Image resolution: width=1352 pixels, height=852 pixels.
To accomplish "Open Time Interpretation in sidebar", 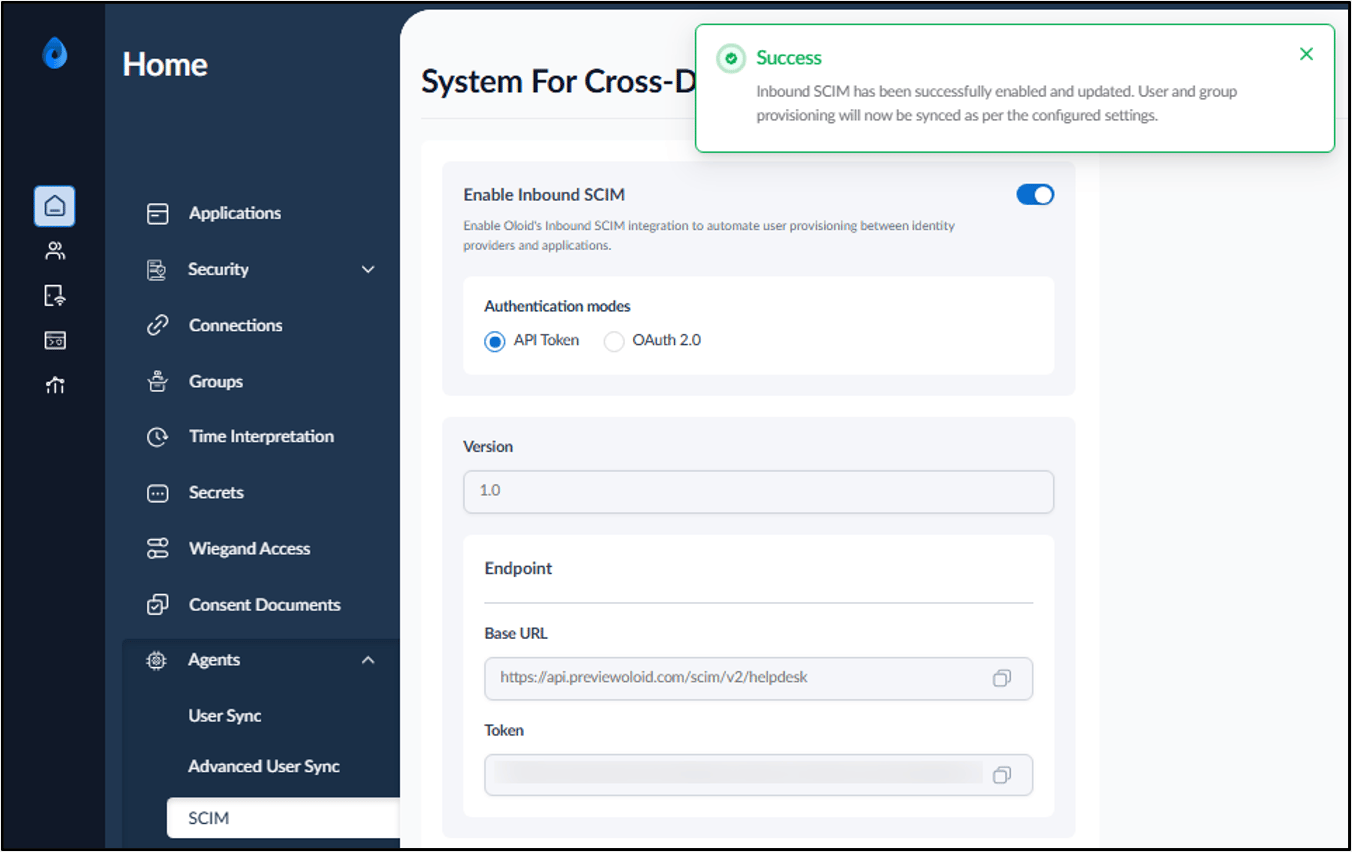I will (x=260, y=437).
